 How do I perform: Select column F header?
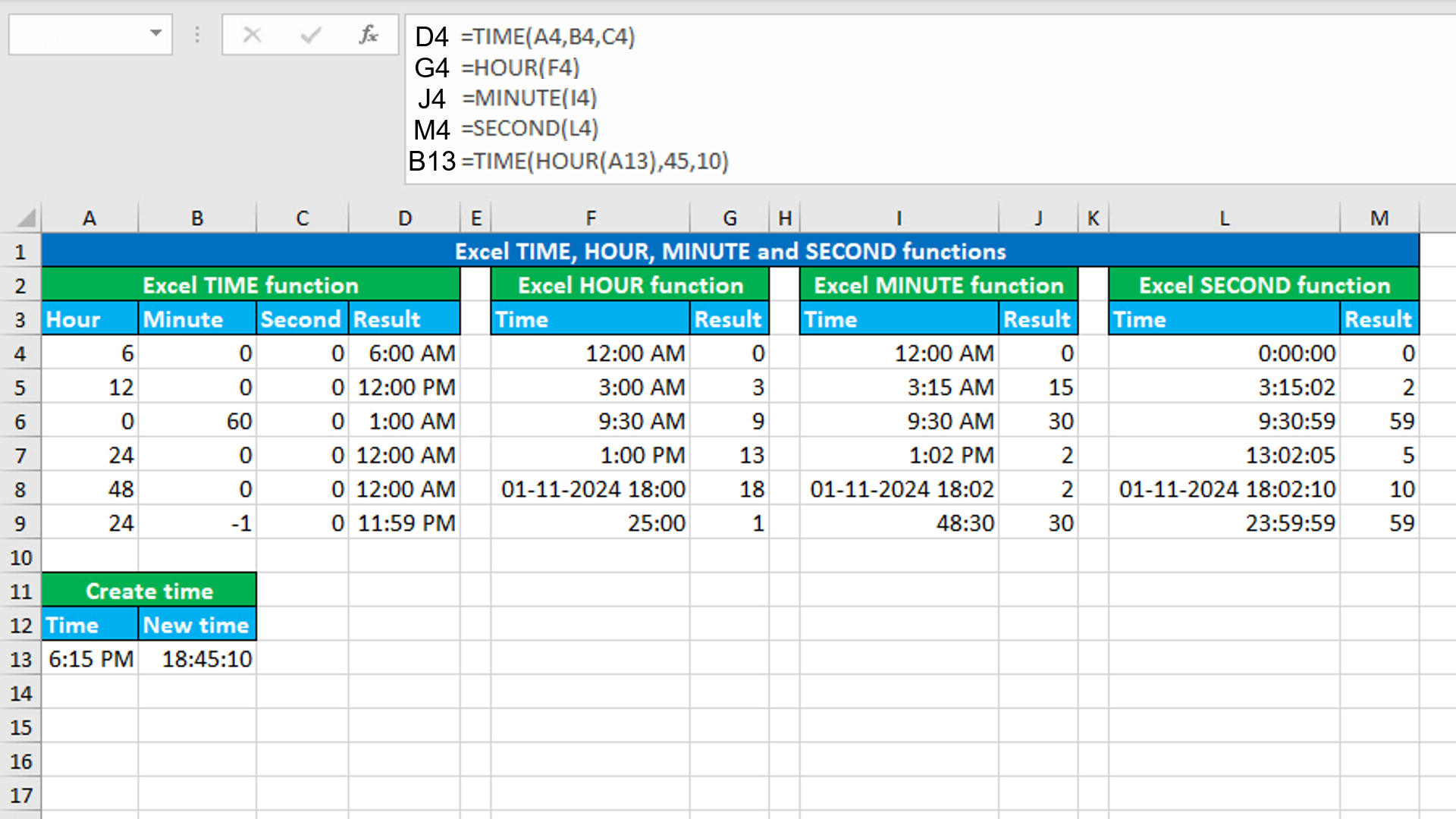[x=590, y=218]
